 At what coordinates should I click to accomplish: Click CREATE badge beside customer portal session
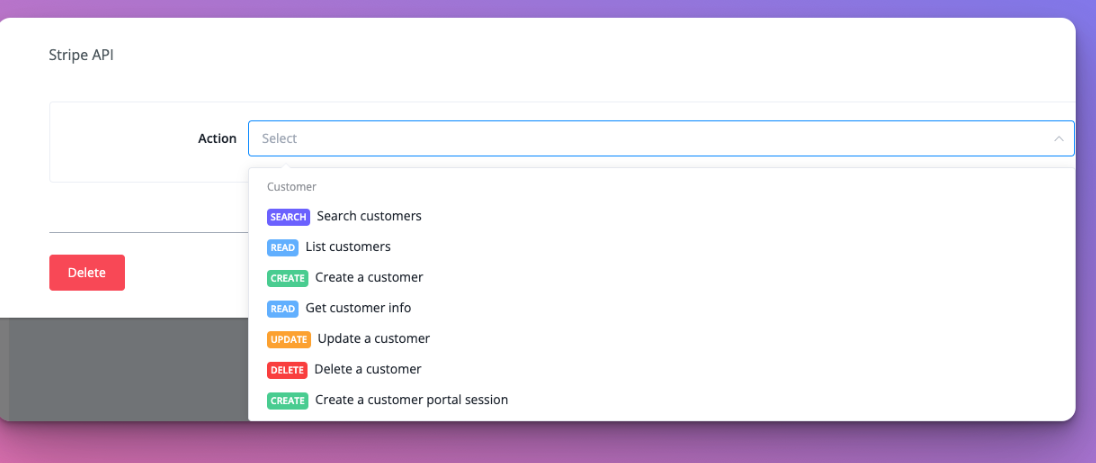pos(287,401)
